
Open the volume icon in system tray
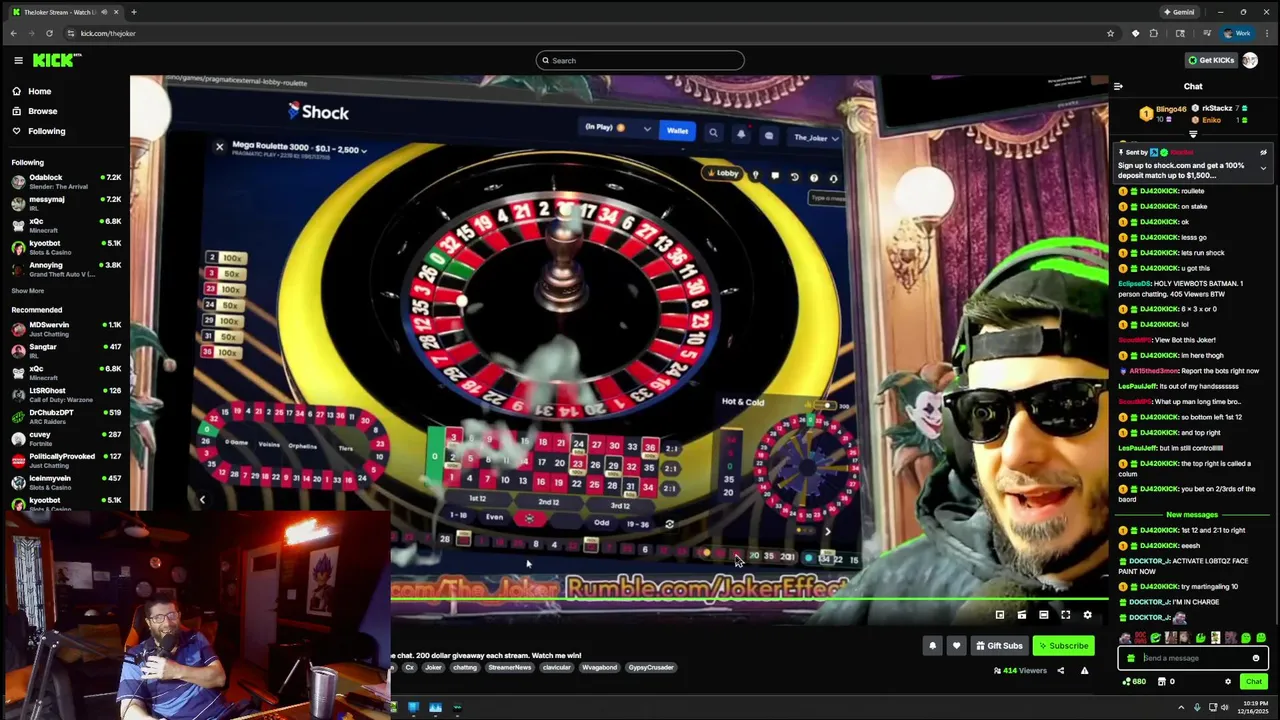1225,708
